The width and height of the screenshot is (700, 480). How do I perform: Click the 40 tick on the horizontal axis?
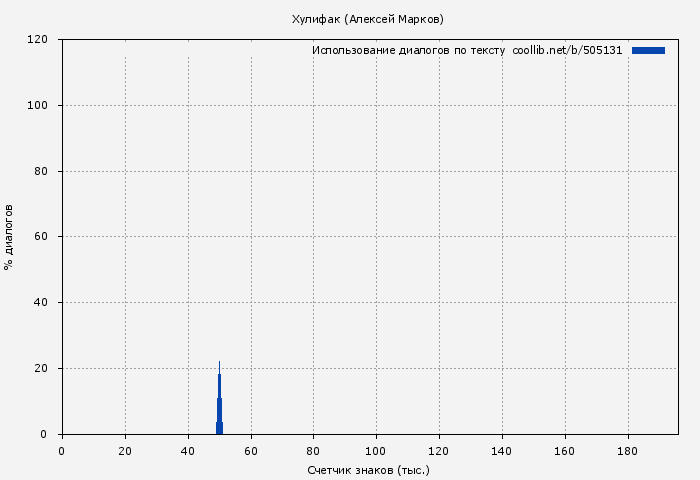tap(187, 450)
